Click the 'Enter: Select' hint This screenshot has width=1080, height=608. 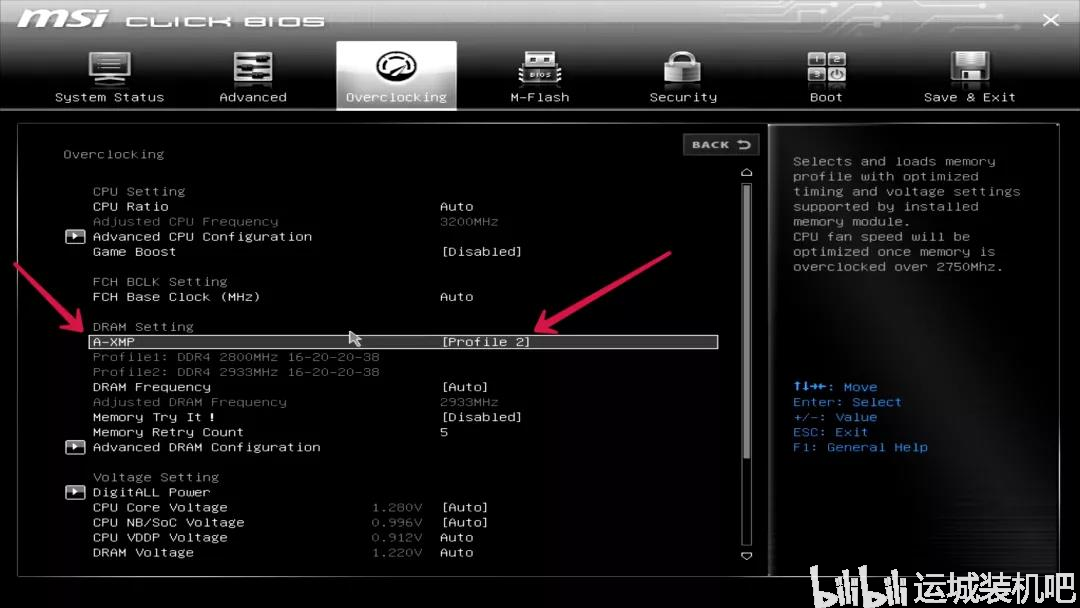point(847,402)
